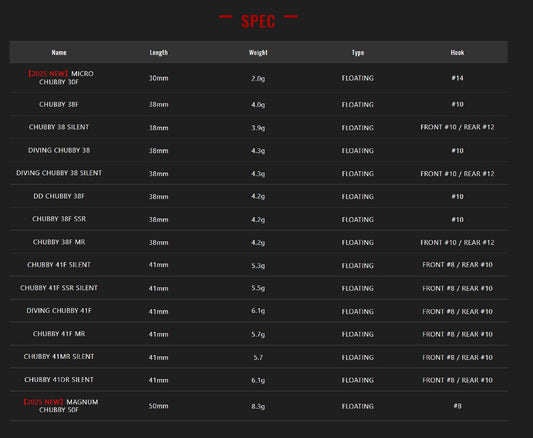The image size is (533, 438).
Task: Click the CHUBBY 41MR SILENT name
Action: [59, 356]
